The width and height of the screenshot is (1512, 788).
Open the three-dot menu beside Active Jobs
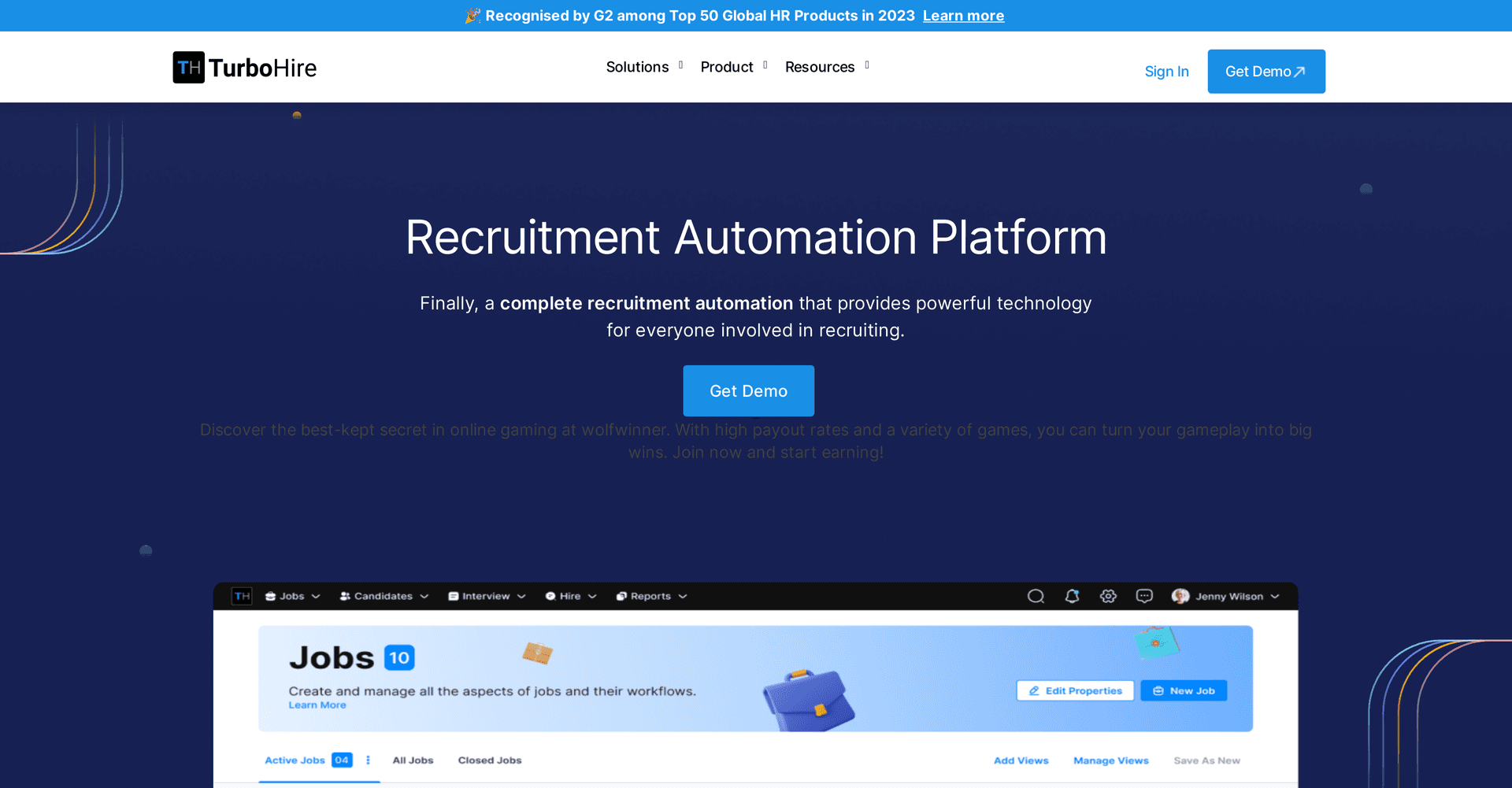tap(368, 760)
